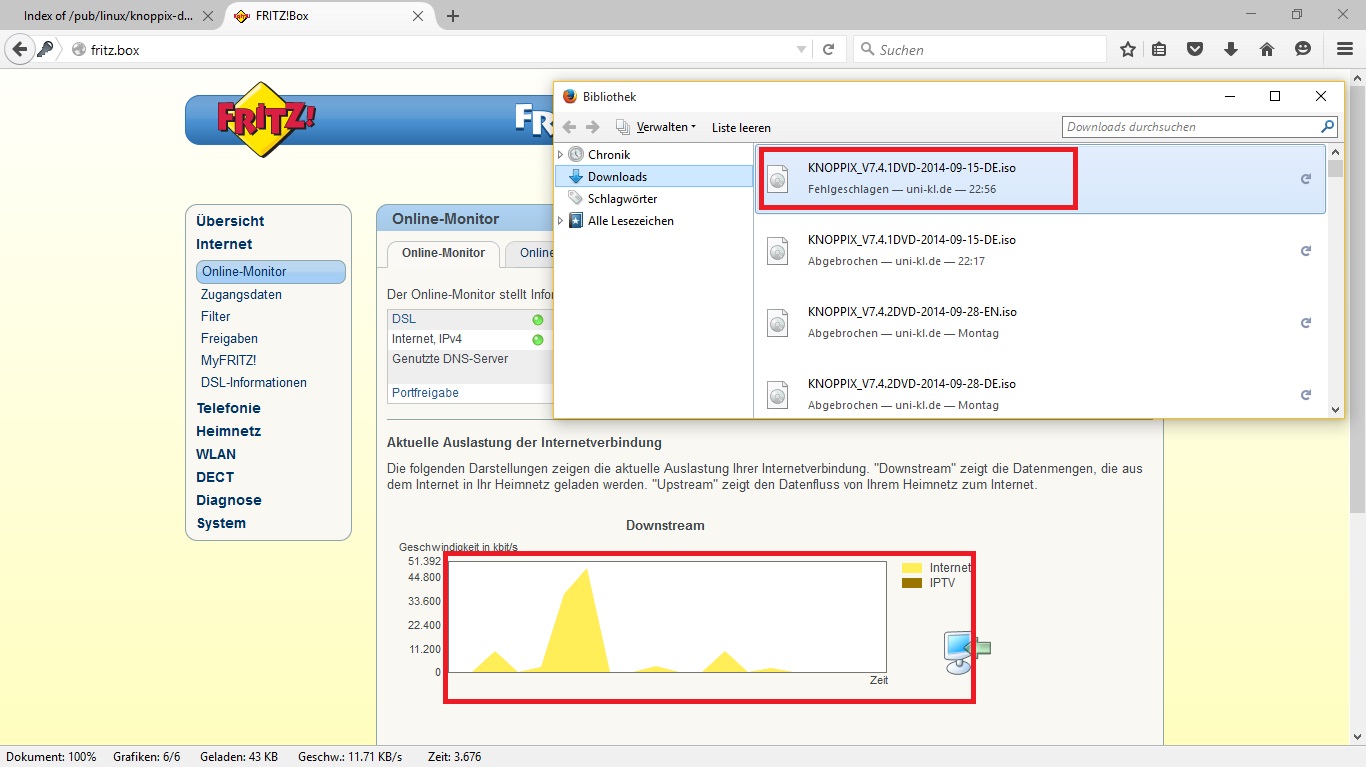Open downloads arrow icon in toolbar
Image resolution: width=1366 pixels, height=768 pixels.
pos(1231,49)
